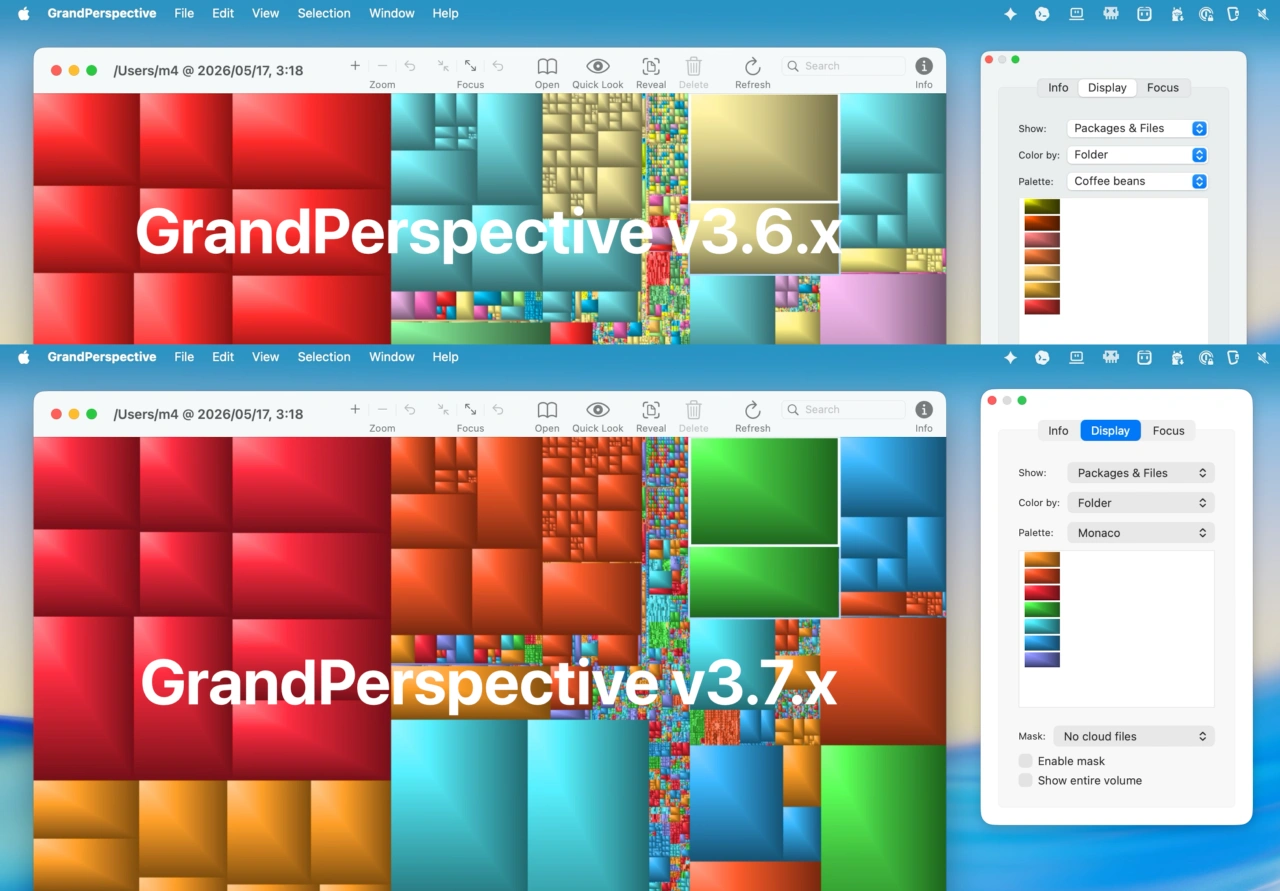Open the Monaco palette dropdown
Image resolution: width=1280 pixels, height=891 pixels.
[x=1141, y=533]
